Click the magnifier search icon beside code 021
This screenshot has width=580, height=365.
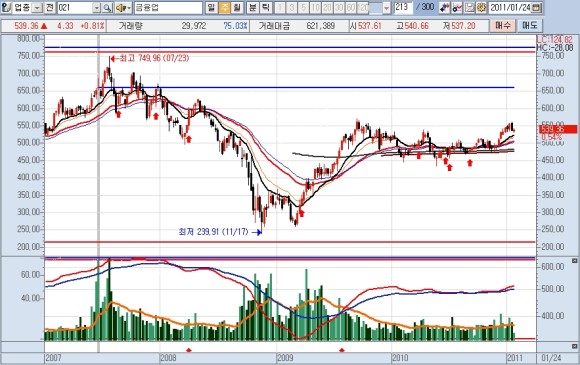107,8
